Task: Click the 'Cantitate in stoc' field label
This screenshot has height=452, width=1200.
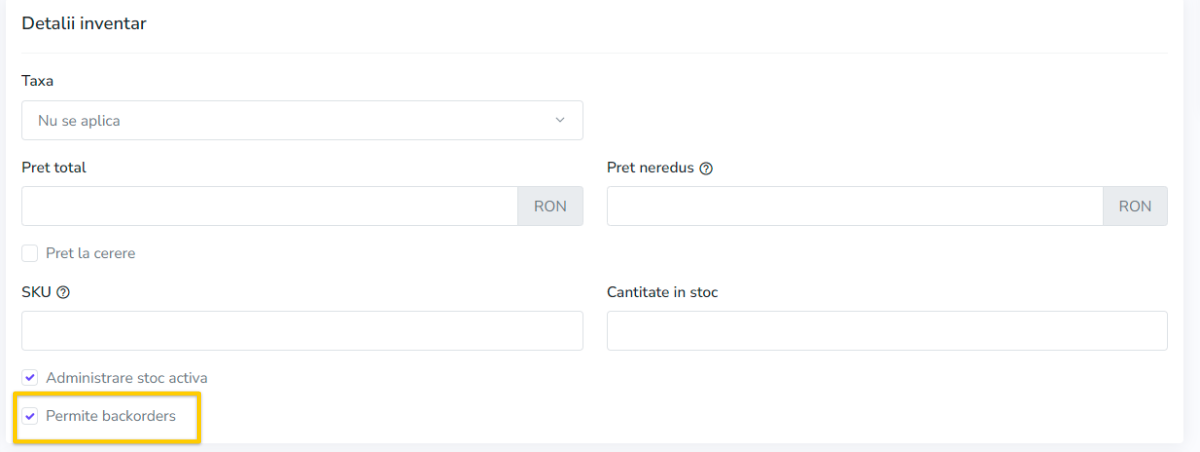Action: (662, 293)
